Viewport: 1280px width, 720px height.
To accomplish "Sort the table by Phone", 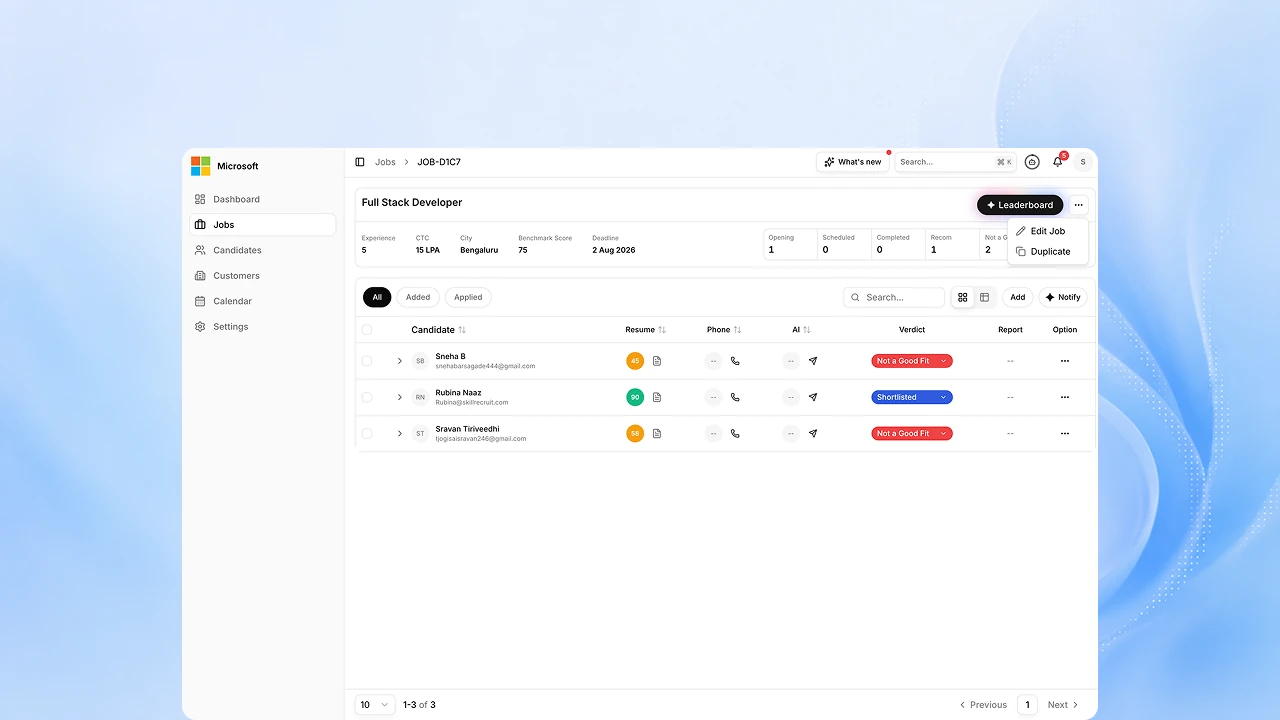I will click(738, 330).
